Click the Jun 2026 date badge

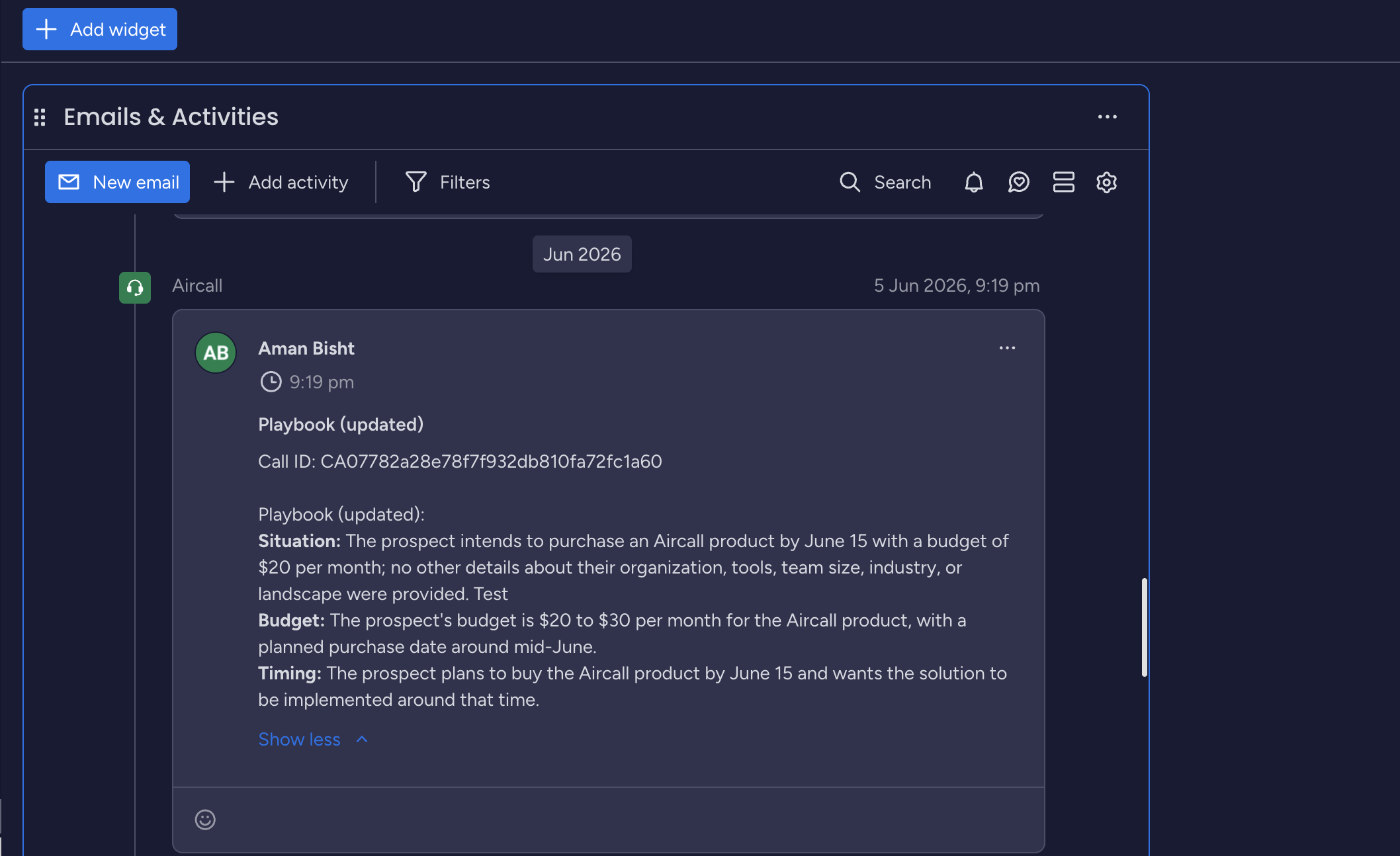582,254
